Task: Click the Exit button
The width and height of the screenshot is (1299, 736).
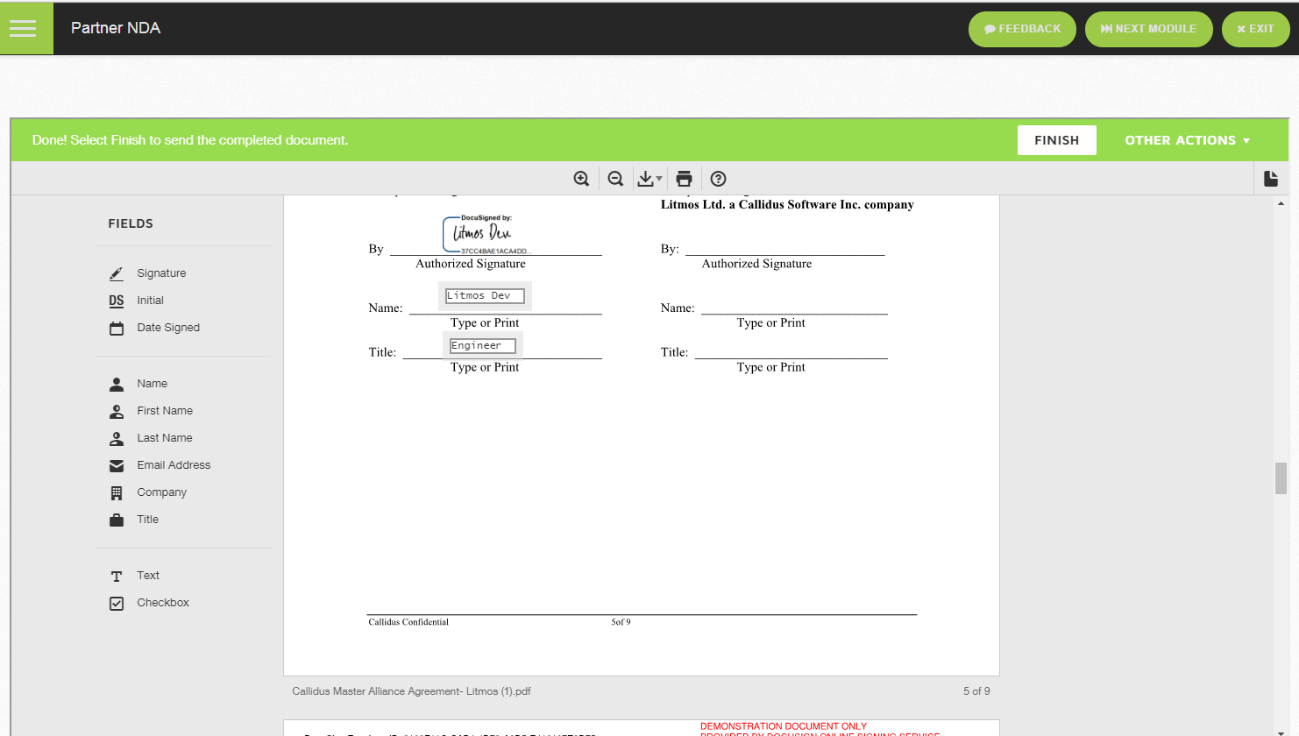Action: [x=1255, y=29]
